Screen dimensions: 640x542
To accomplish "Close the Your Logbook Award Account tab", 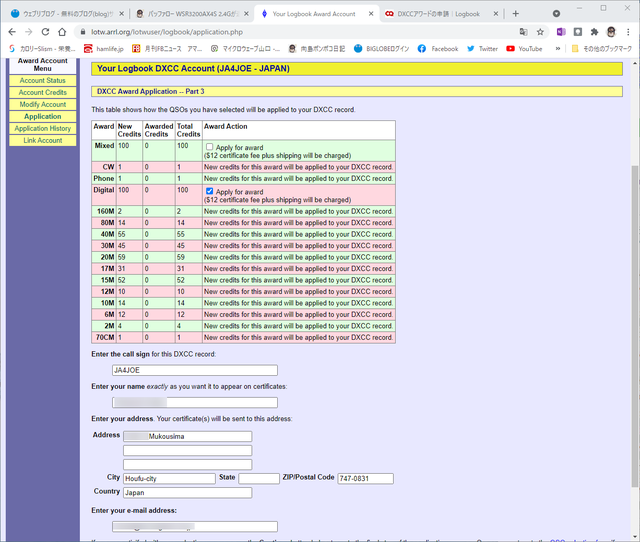I will tap(371, 14).
